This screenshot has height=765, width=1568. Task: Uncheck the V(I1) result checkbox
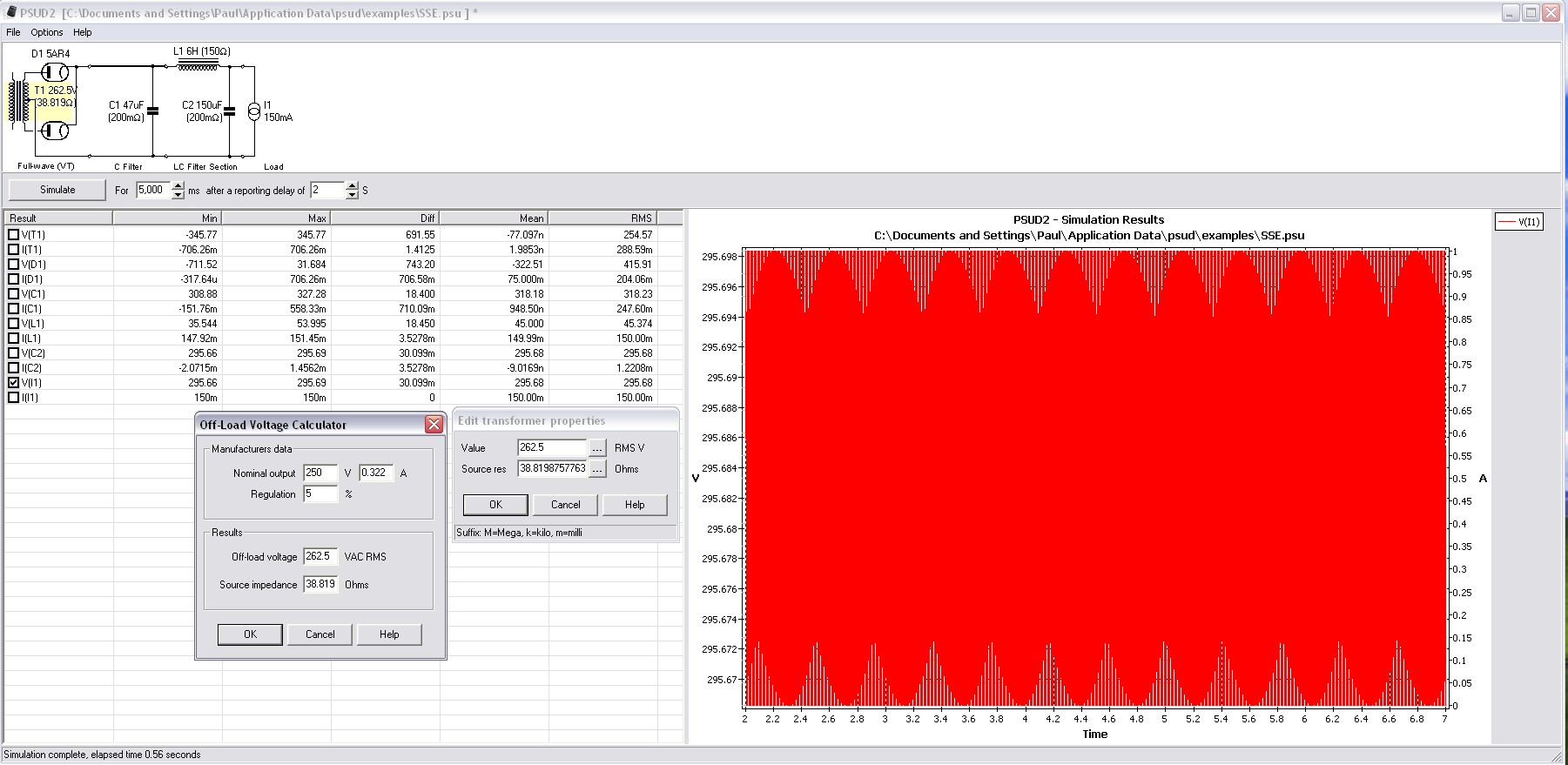(13, 383)
